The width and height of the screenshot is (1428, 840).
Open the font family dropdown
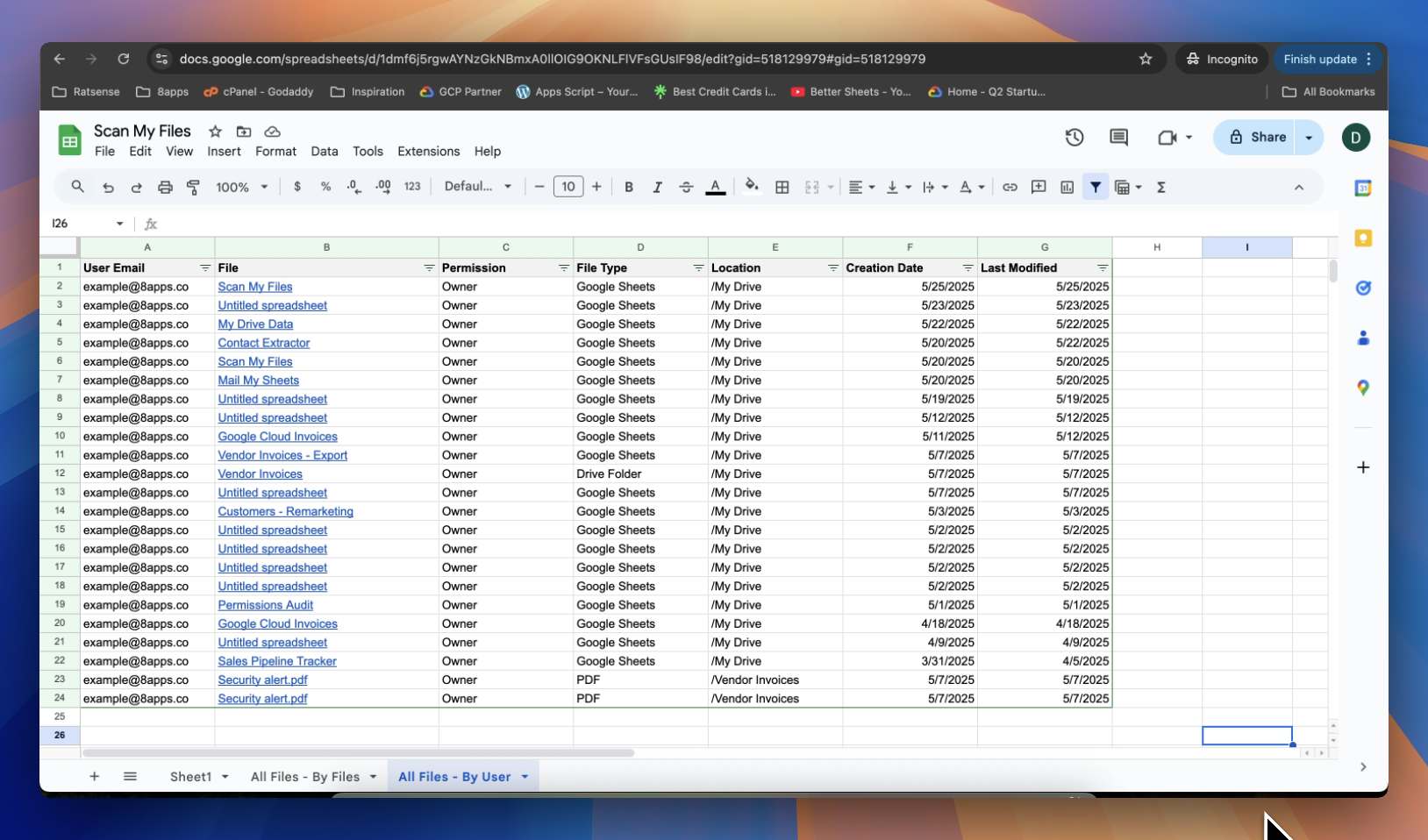[x=478, y=187]
